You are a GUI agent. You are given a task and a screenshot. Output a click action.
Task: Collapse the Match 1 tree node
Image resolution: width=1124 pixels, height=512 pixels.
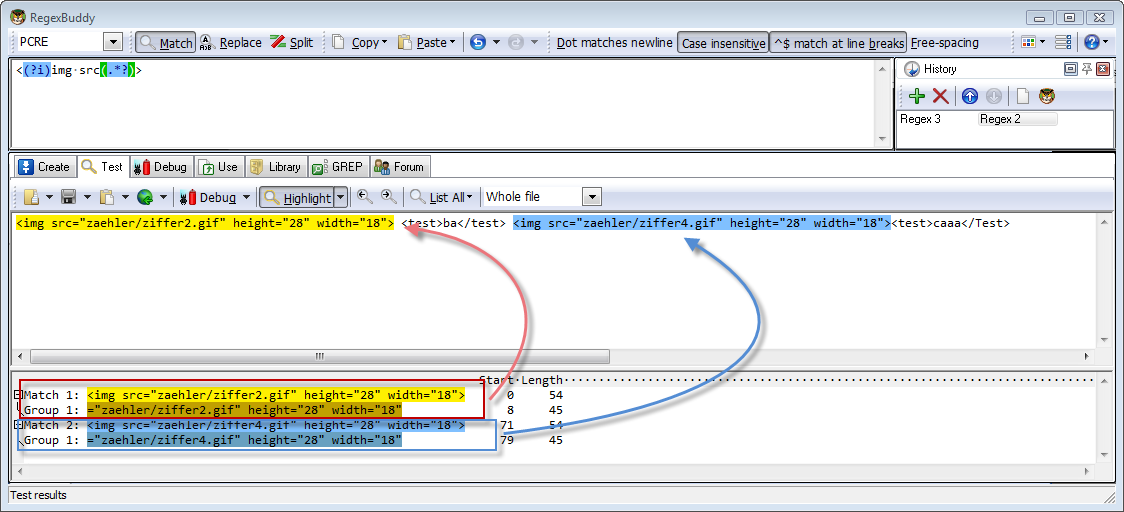(17, 395)
